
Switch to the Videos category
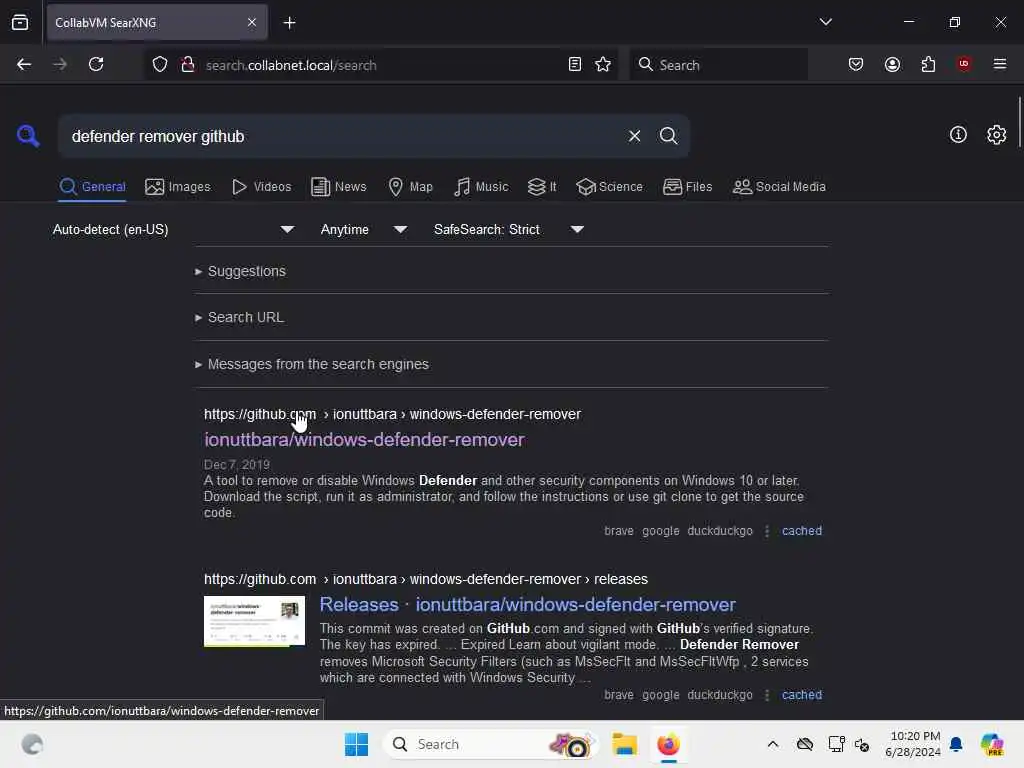coord(261,187)
